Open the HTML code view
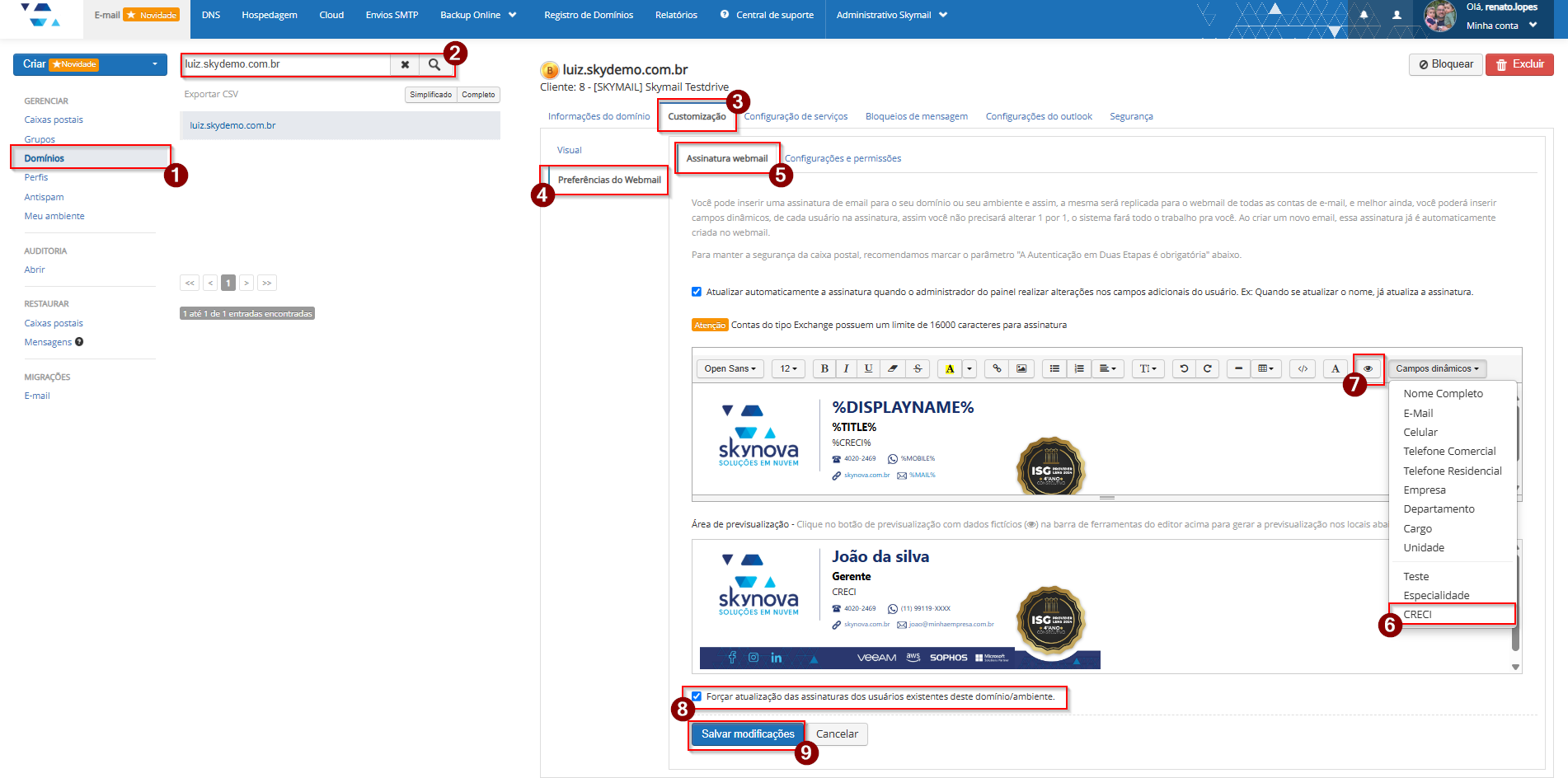1568x778 pixels. click(x=1303, y=368)
